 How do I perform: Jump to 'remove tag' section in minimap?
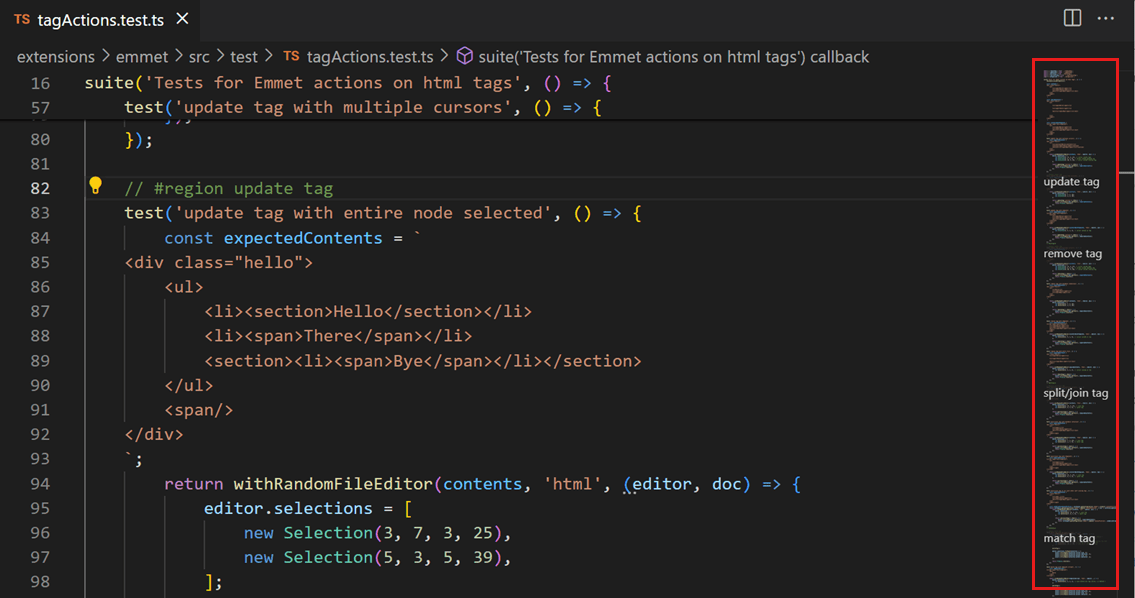tap(1073, 253)
